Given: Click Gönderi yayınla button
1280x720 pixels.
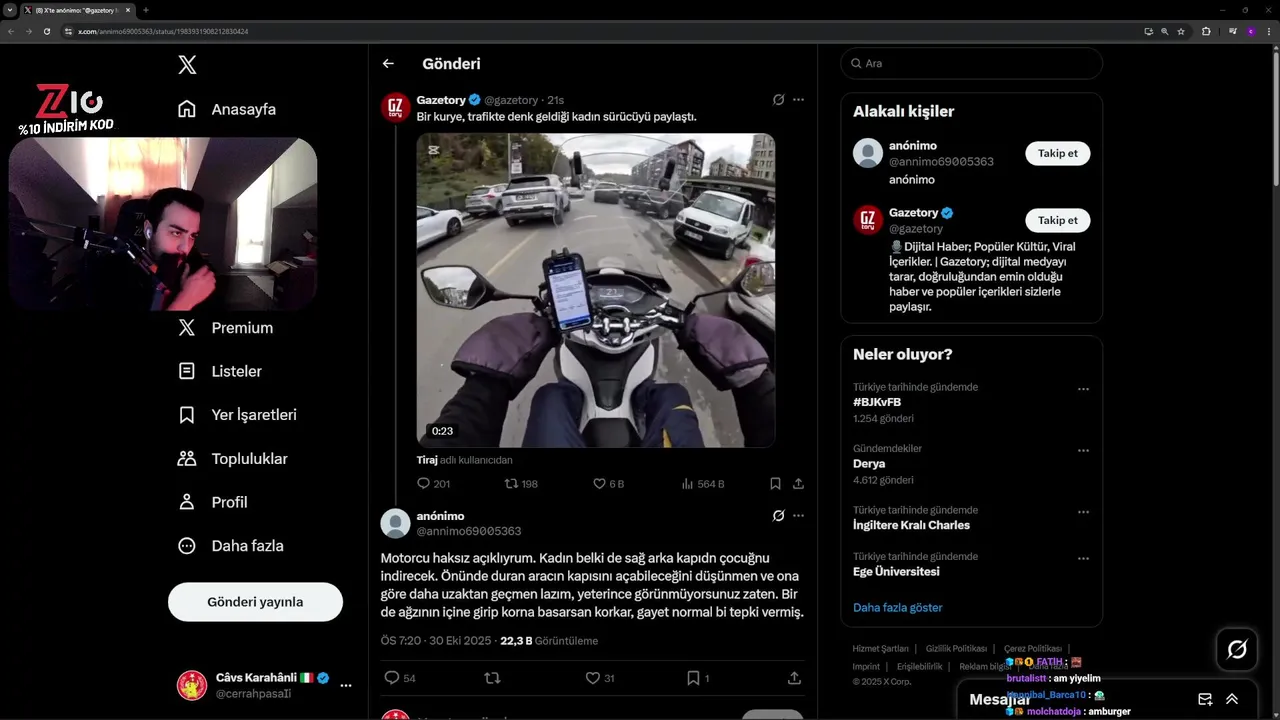Looking at the screenshot, I should click(255, 602).
